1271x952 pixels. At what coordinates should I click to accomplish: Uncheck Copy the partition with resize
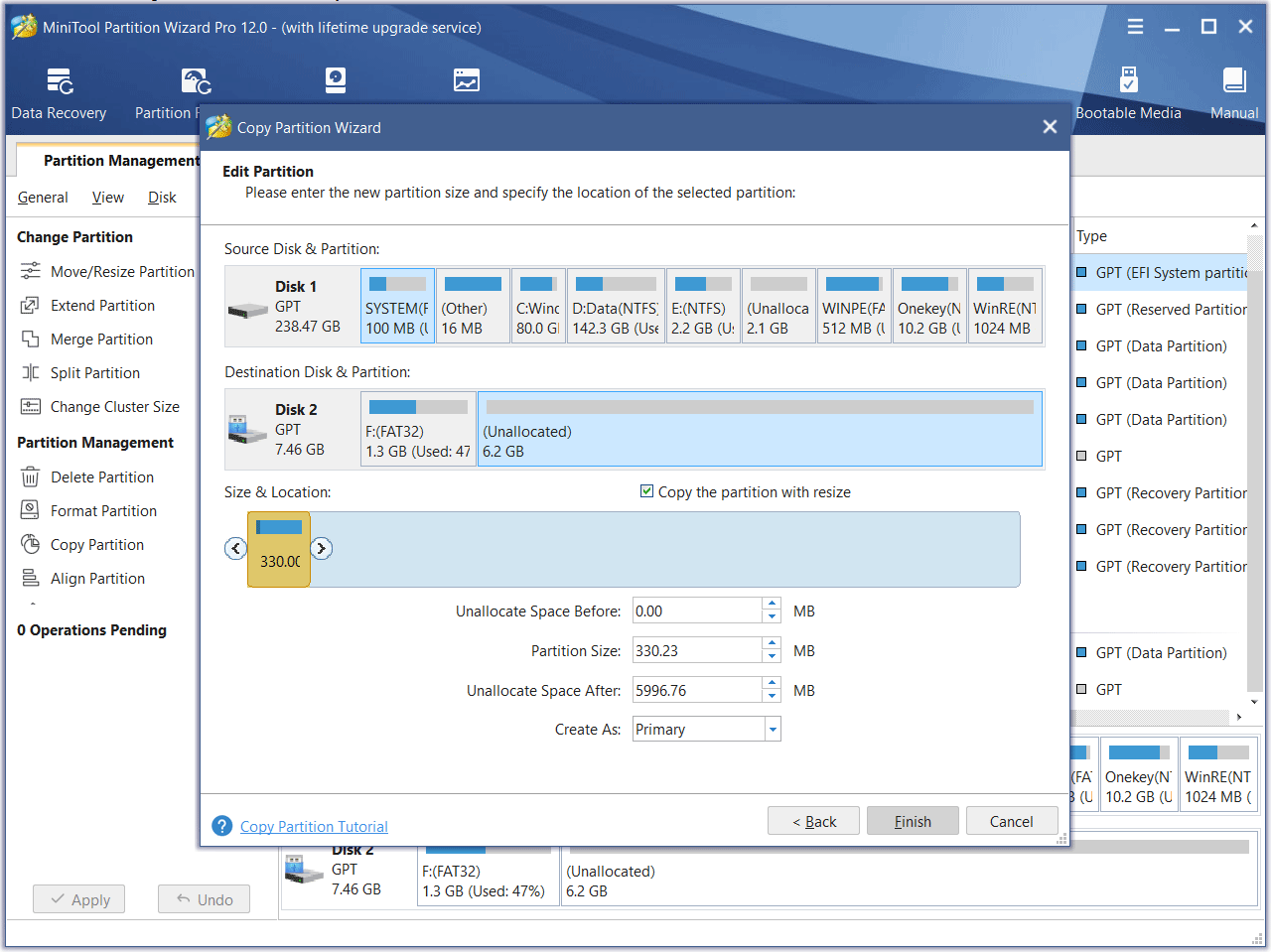tap(646, 491)
